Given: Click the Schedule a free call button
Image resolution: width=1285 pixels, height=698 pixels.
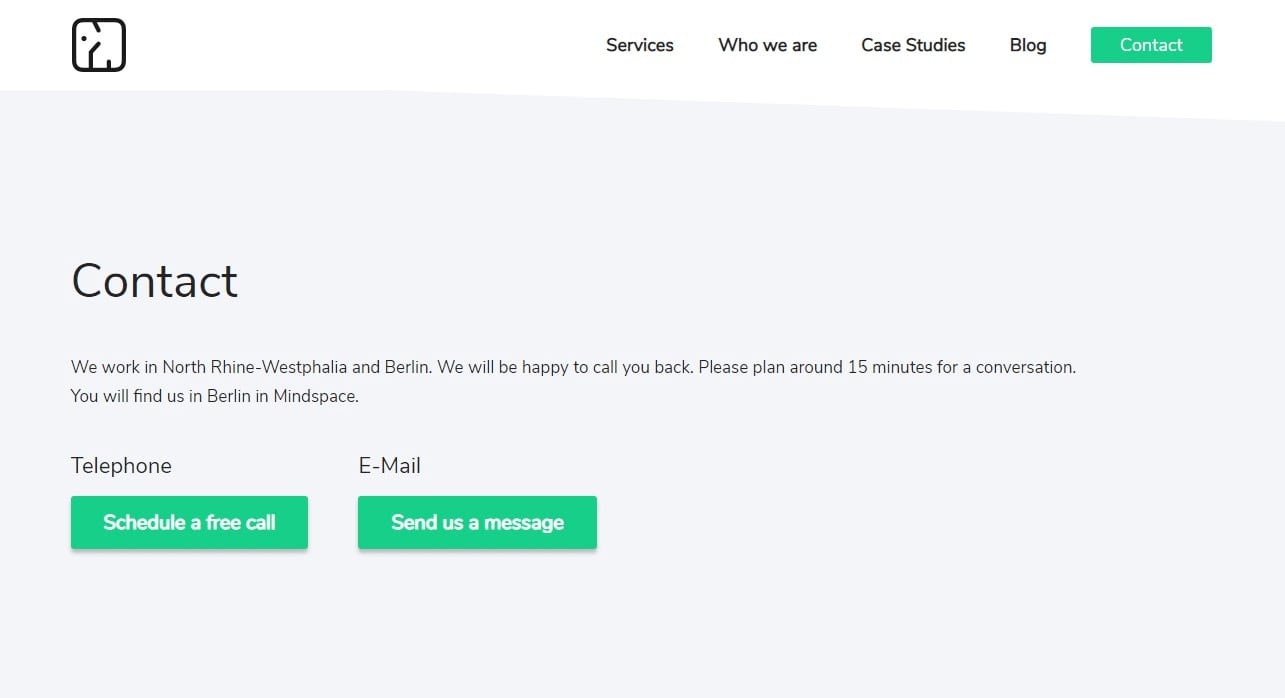Looking at the screenshot, I should pyautogui.click(x=189, y=522).
